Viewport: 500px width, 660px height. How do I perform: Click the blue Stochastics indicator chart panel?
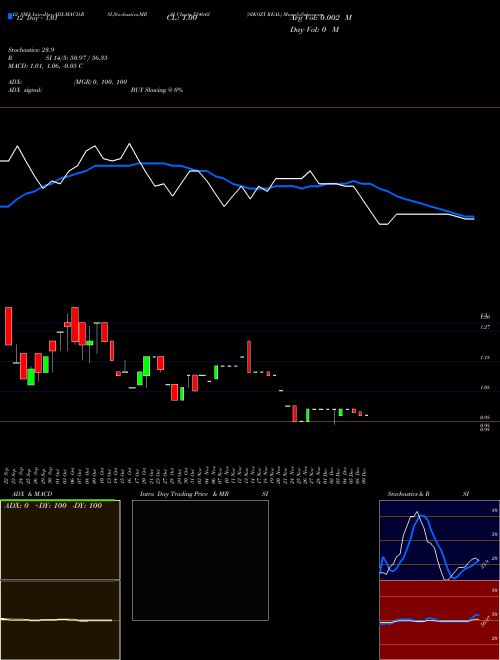[439, 540]
